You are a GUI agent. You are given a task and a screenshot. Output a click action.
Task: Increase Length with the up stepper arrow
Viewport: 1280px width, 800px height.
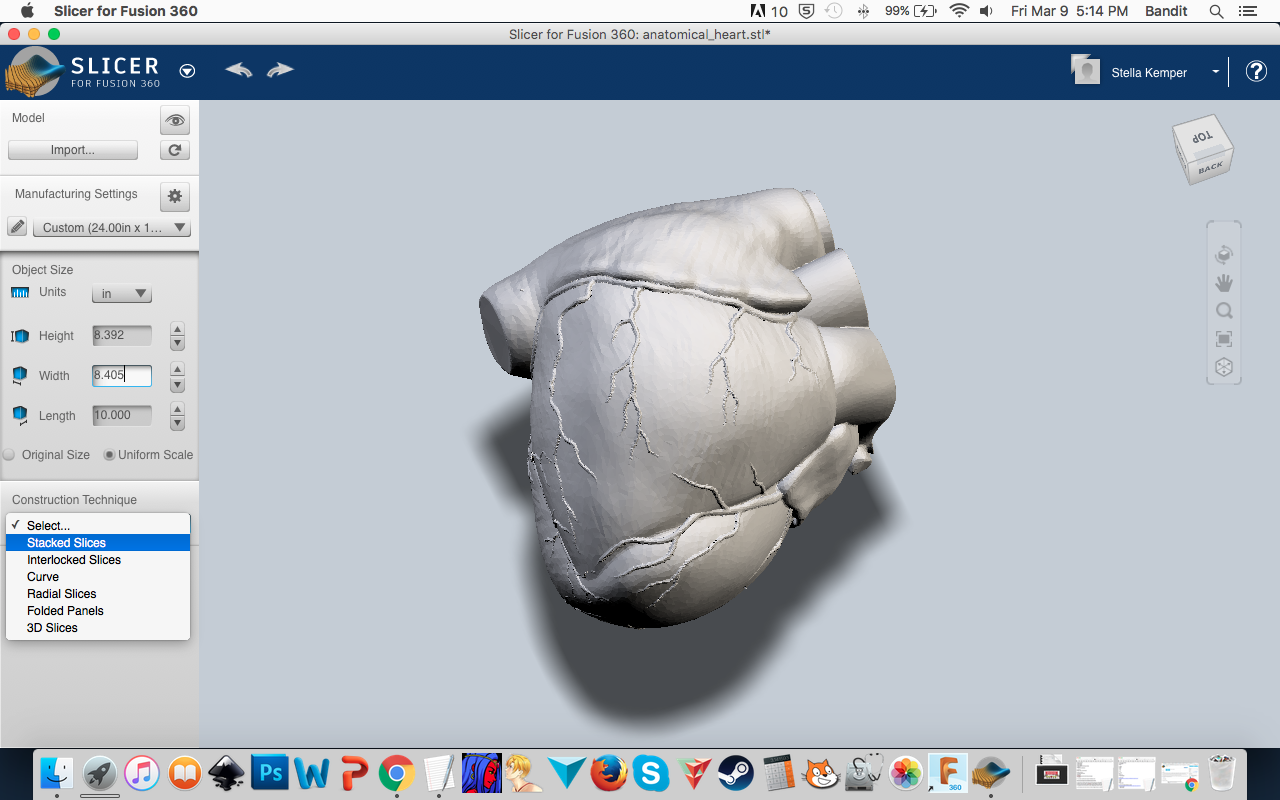(177, 409)
